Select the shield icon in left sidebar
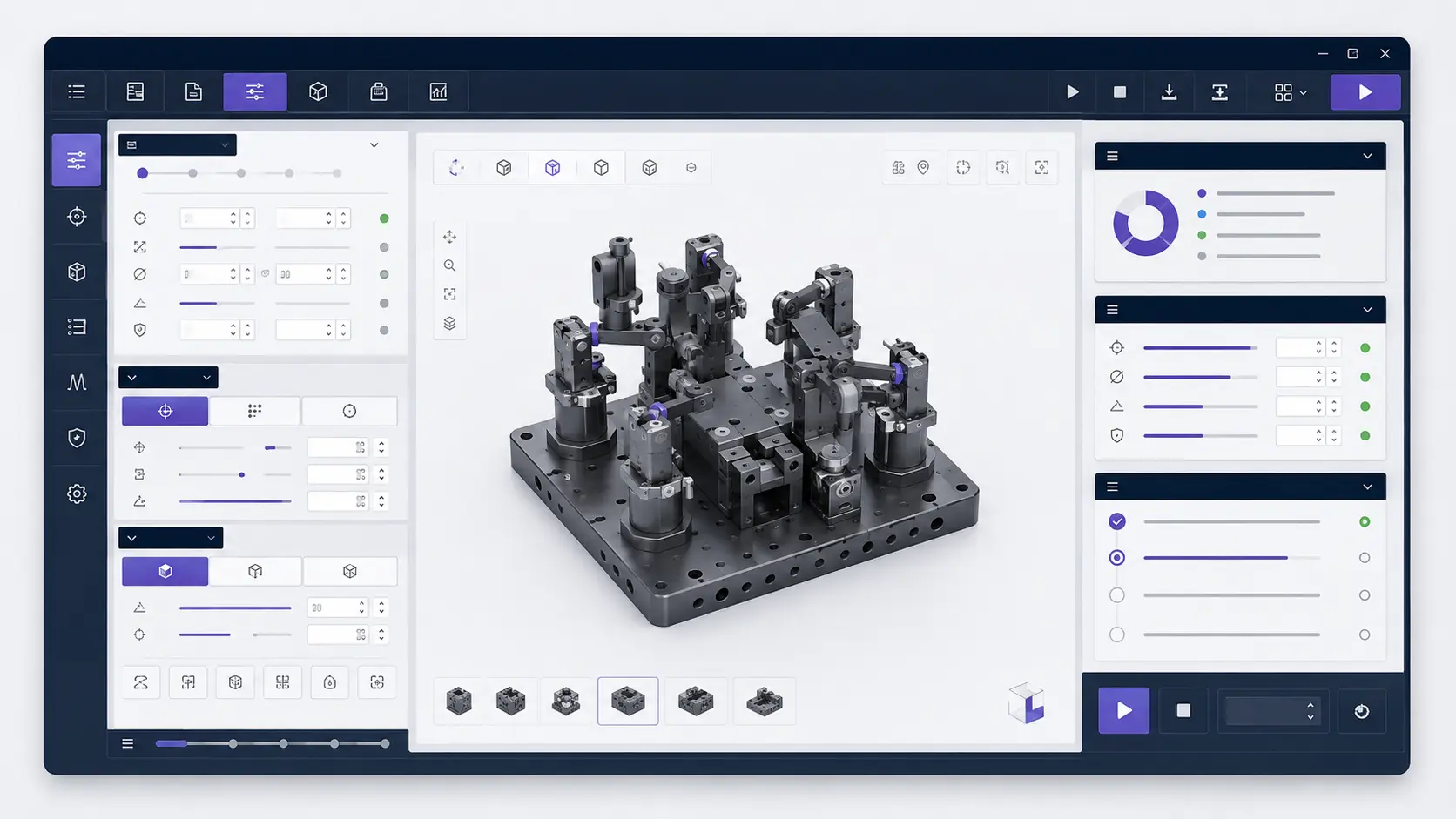This screenshot has height=819, width=1456. (x=77, y=438)
